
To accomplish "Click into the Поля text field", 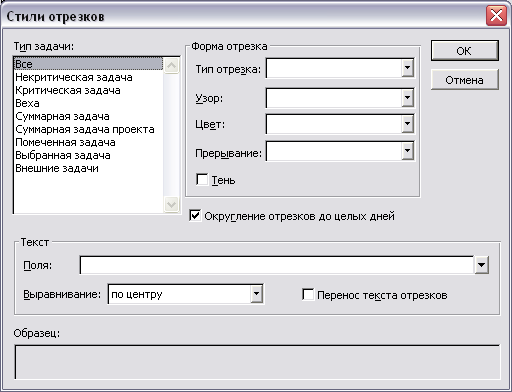I will click(277, 265).
